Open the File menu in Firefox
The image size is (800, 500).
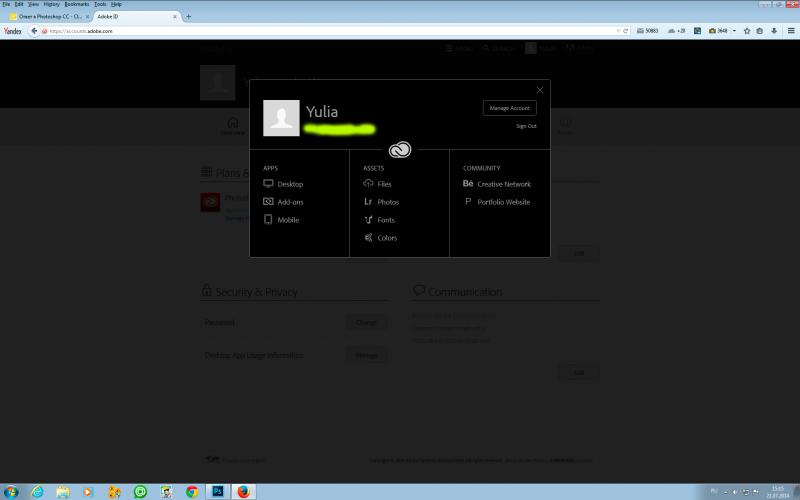coord(6,4)
